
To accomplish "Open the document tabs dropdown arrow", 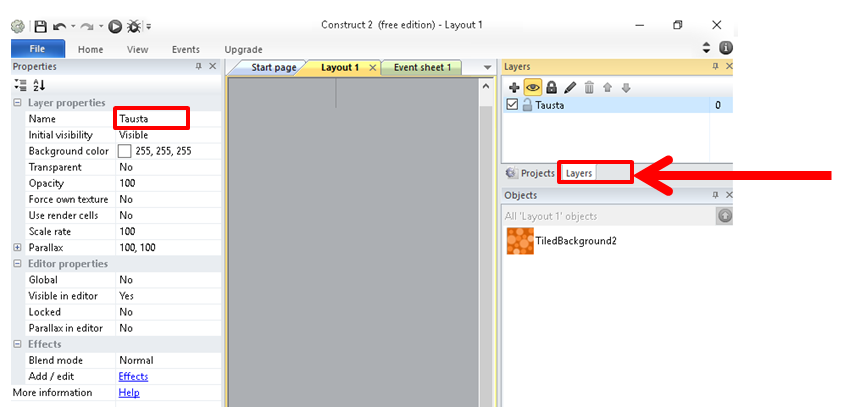I will (487, 68).
